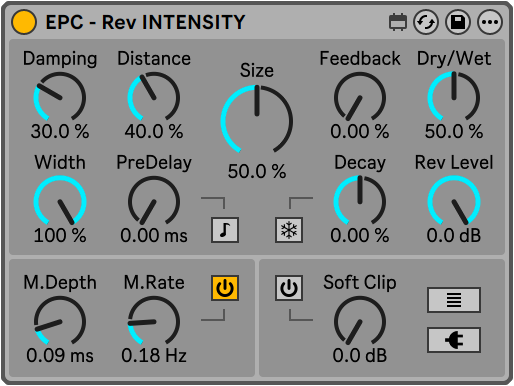Image resolution: width=514 pixels, height=386 pixels.
Task: Click the M.Depth knob
Action: pos(60,321)
